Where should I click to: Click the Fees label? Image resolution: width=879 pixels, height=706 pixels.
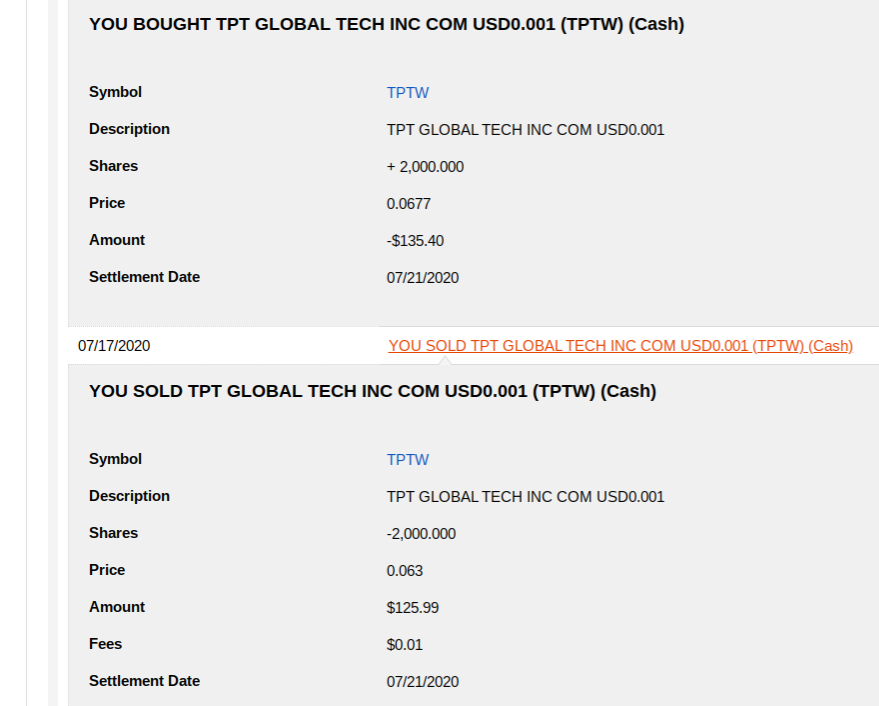[x=105, y=644]
